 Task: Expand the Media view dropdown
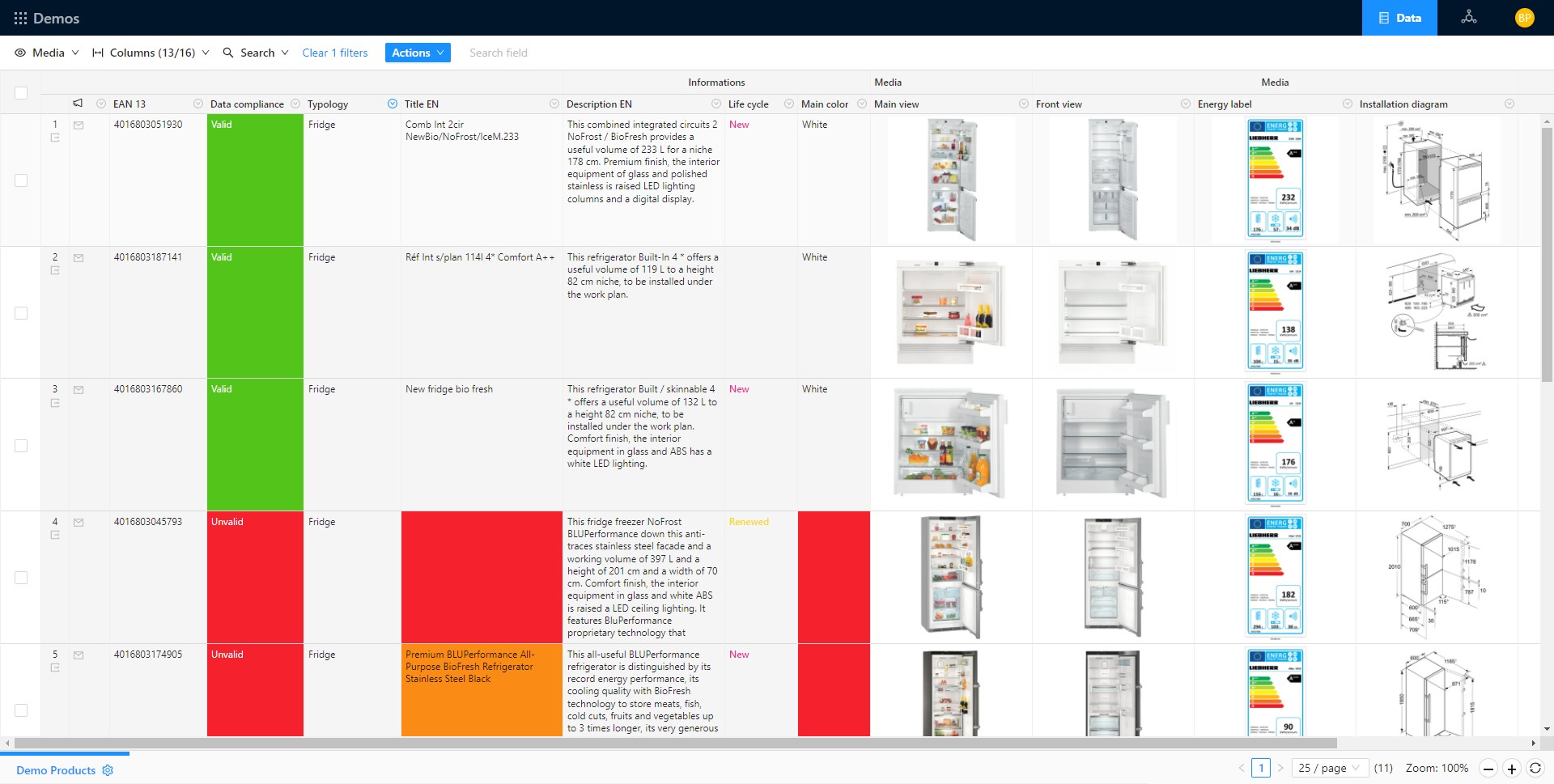coord(47,53)
